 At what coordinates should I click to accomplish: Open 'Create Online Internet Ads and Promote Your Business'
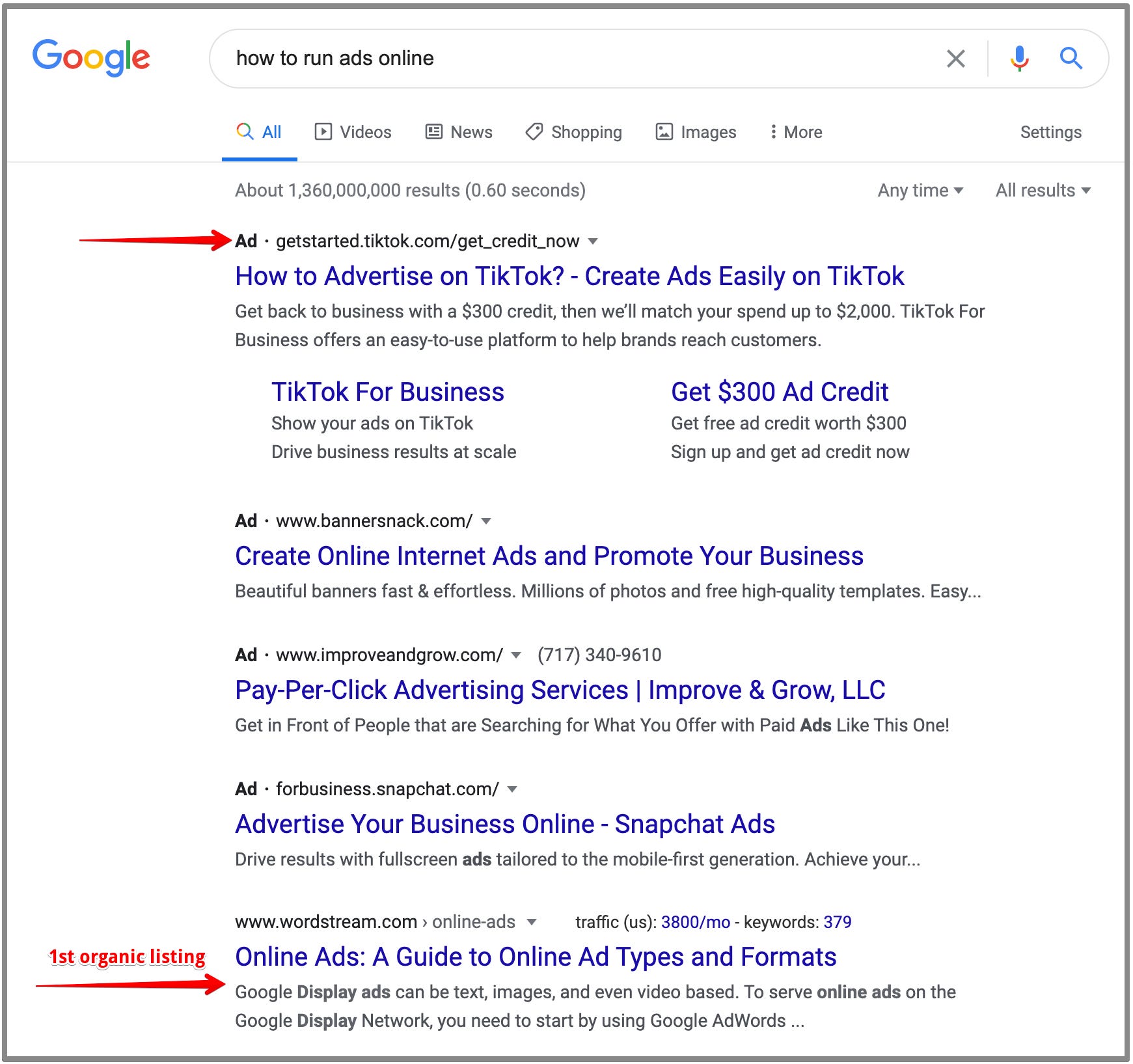point(549,556)
